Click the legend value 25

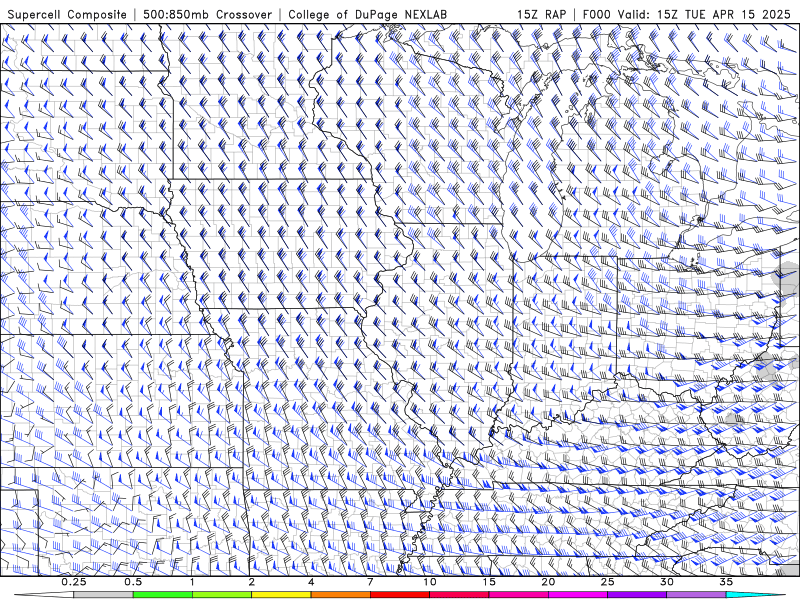pos(607,582)
